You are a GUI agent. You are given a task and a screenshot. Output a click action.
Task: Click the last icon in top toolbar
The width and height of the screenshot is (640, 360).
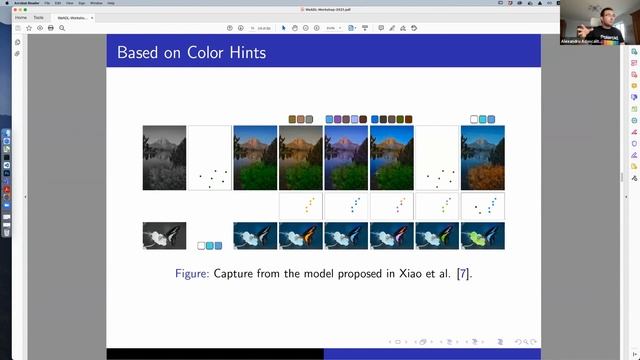pos(414,28)
